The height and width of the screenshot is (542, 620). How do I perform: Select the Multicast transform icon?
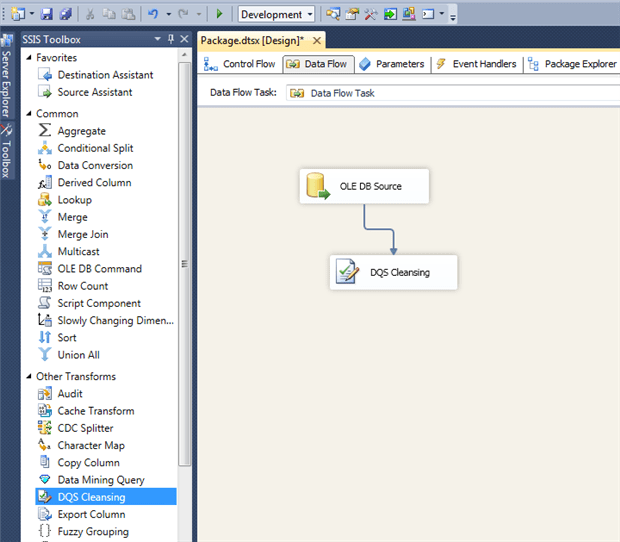tap(45, 251)
